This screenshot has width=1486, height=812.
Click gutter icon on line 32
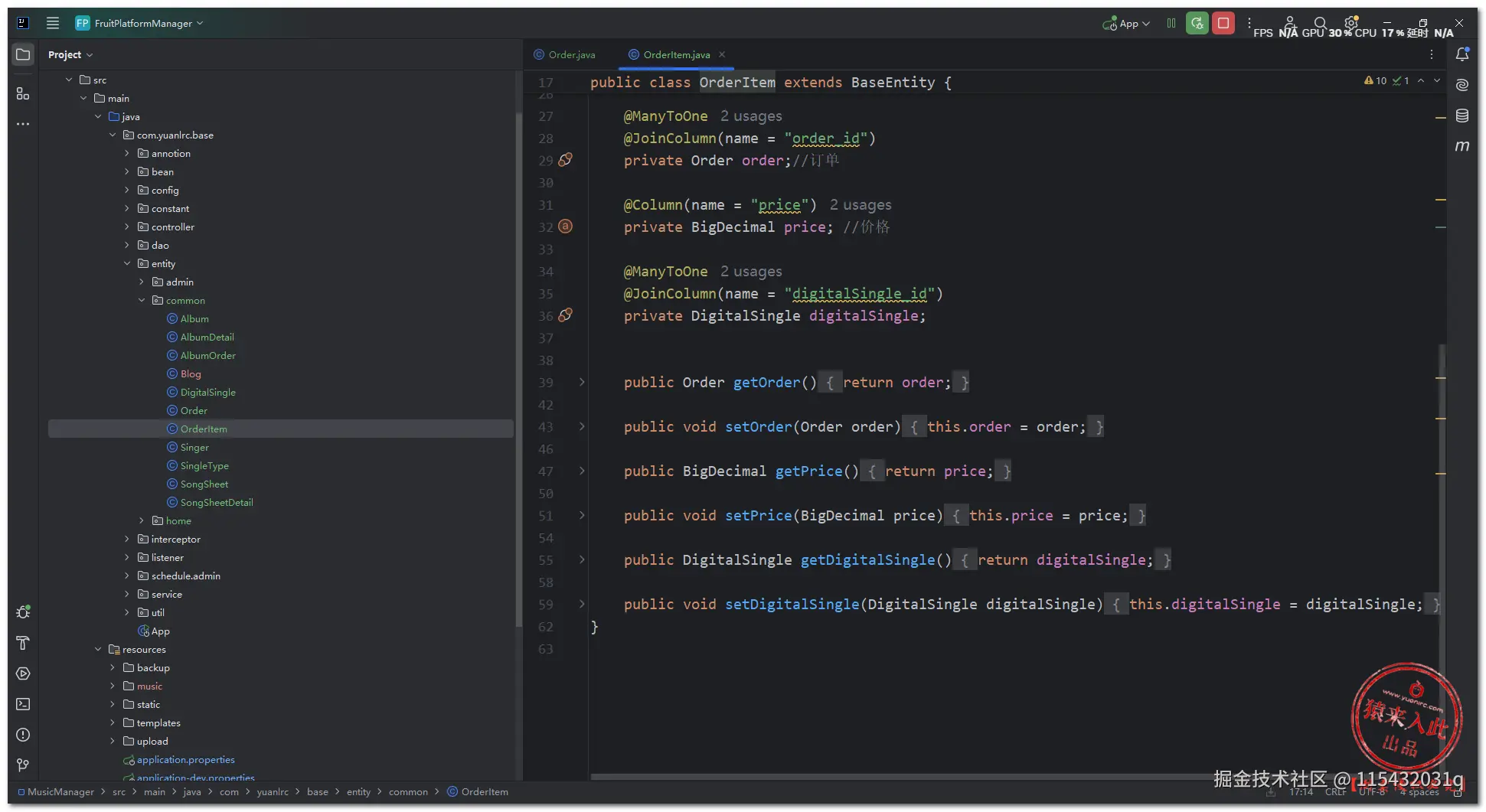pos(565,227)
